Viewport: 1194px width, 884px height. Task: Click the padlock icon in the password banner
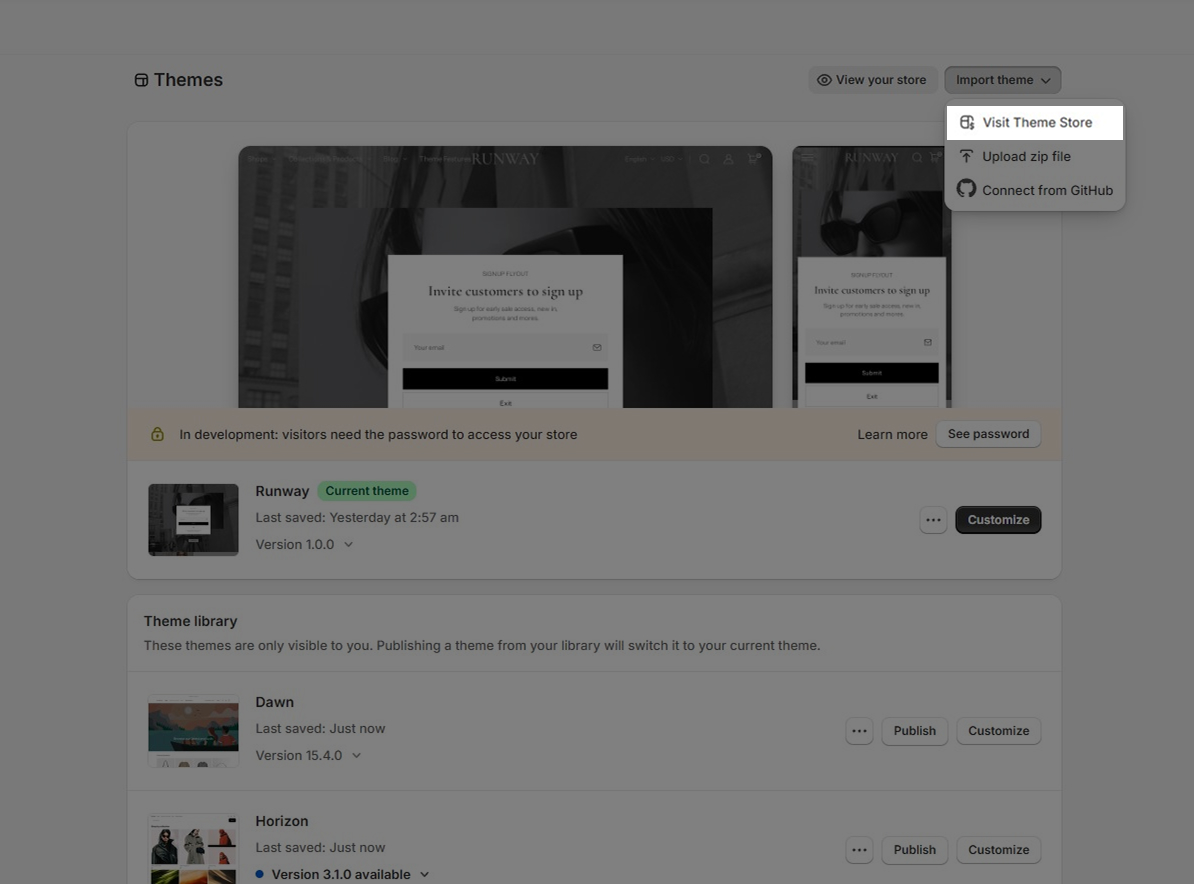coord(157,434)
